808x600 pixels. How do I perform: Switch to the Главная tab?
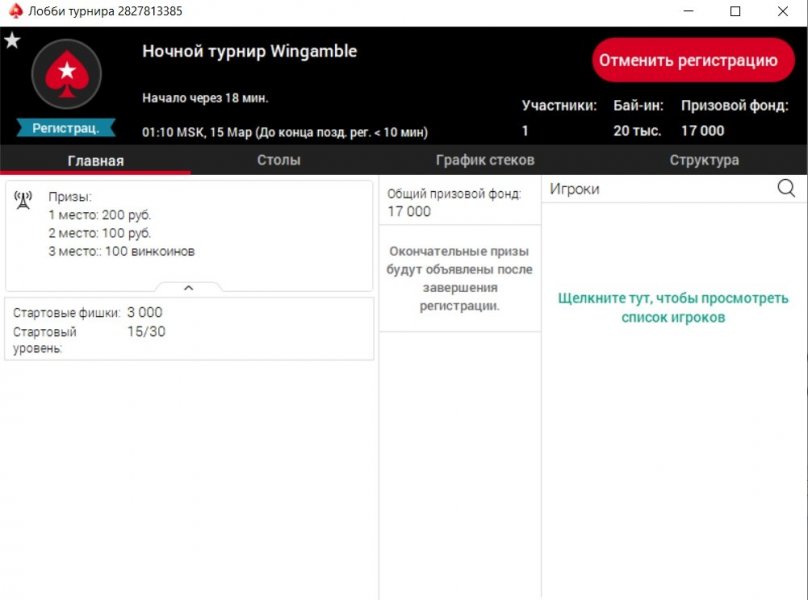click(95, 160)
